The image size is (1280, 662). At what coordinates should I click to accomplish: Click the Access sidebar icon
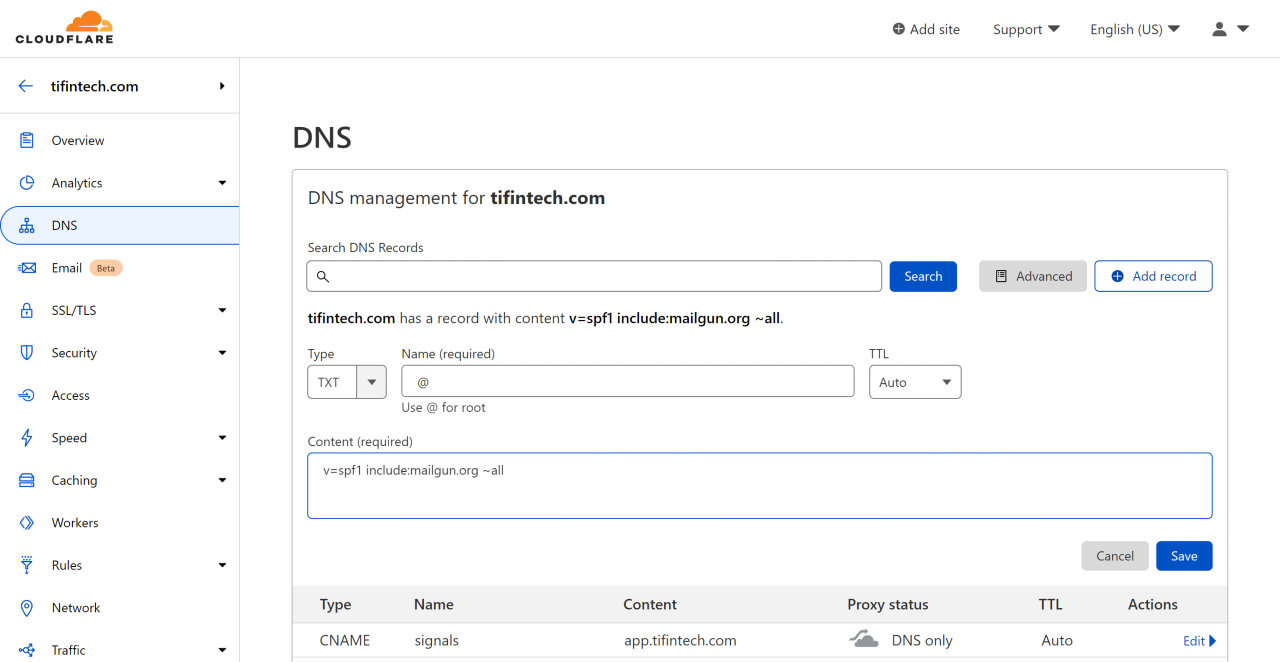pos(27,396)
